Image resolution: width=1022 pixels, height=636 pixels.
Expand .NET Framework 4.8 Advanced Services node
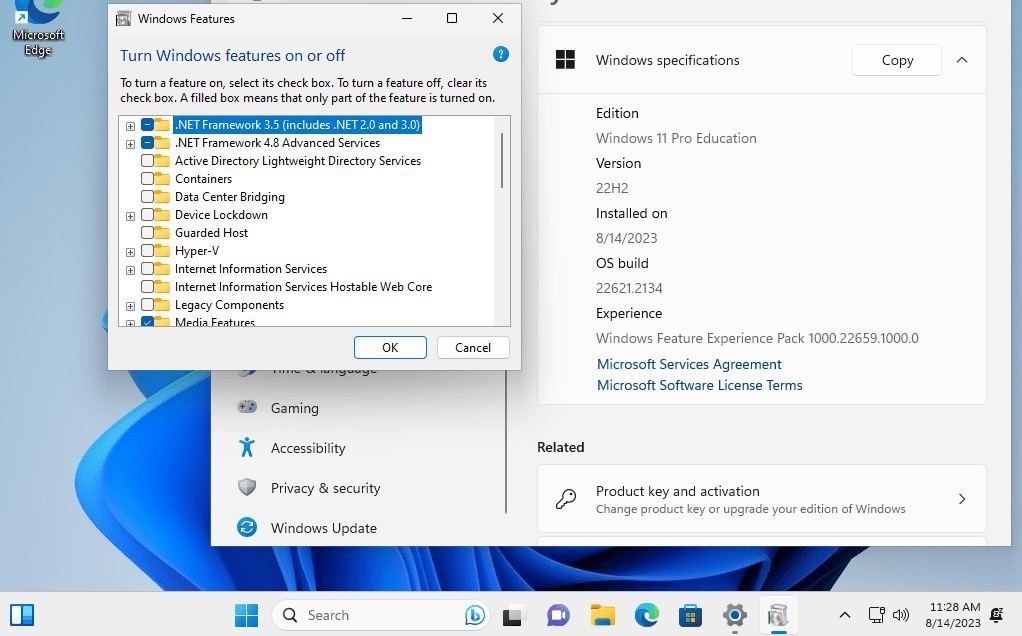[x=130, y=144]
